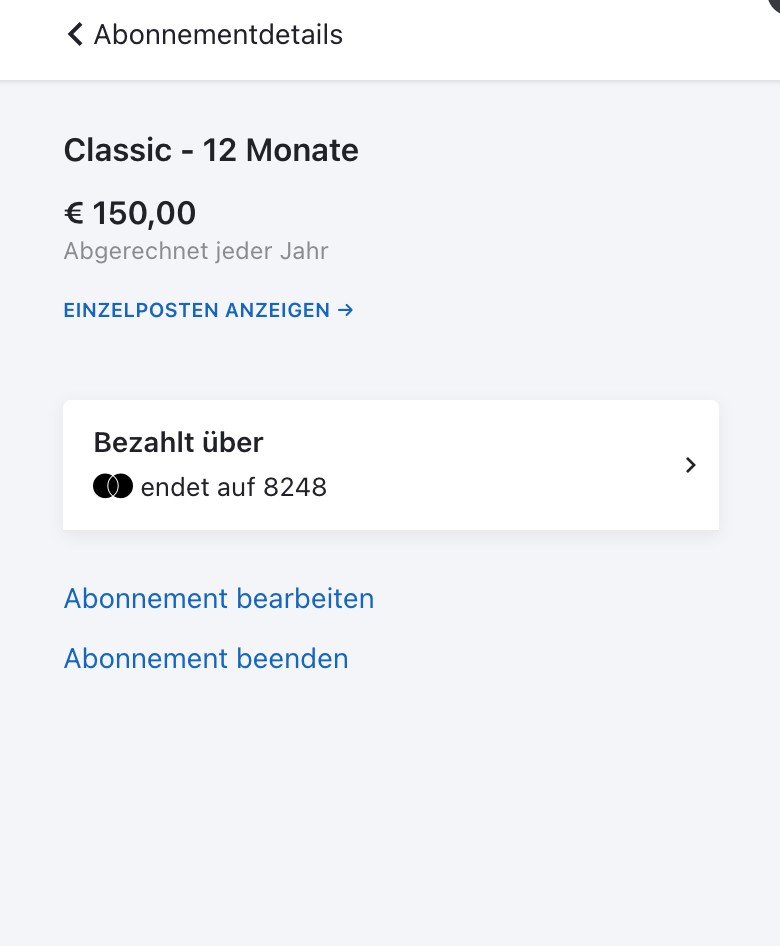Select Abonnement bearbeiten

[219, 598]
